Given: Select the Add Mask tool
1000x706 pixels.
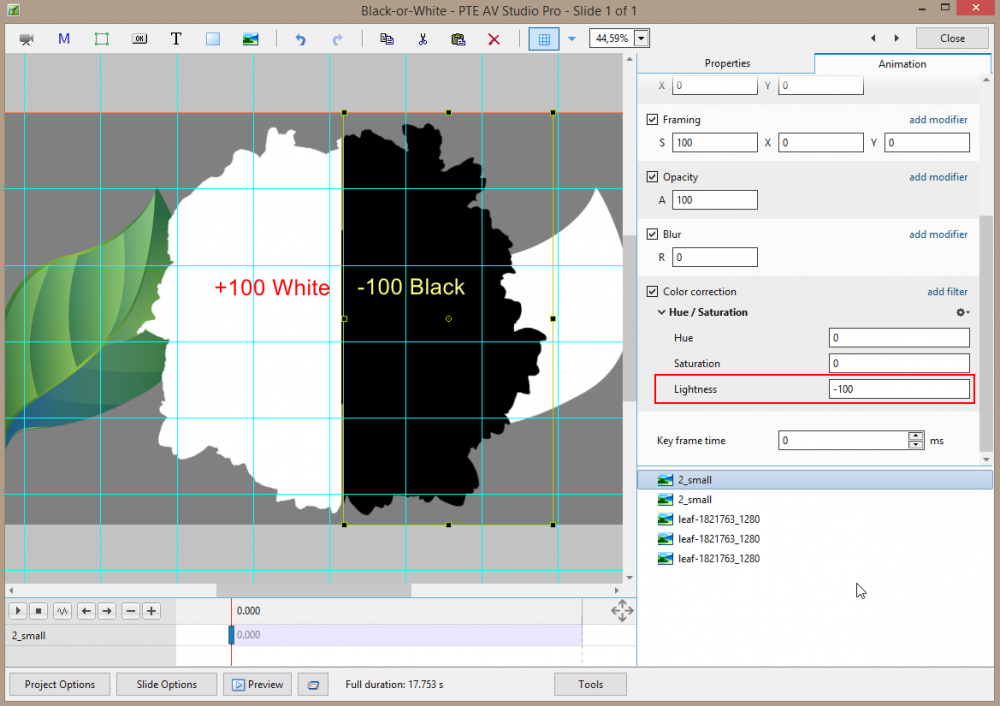Looking at the screenshot, I should pyautogui.click(x=64, y=39).
